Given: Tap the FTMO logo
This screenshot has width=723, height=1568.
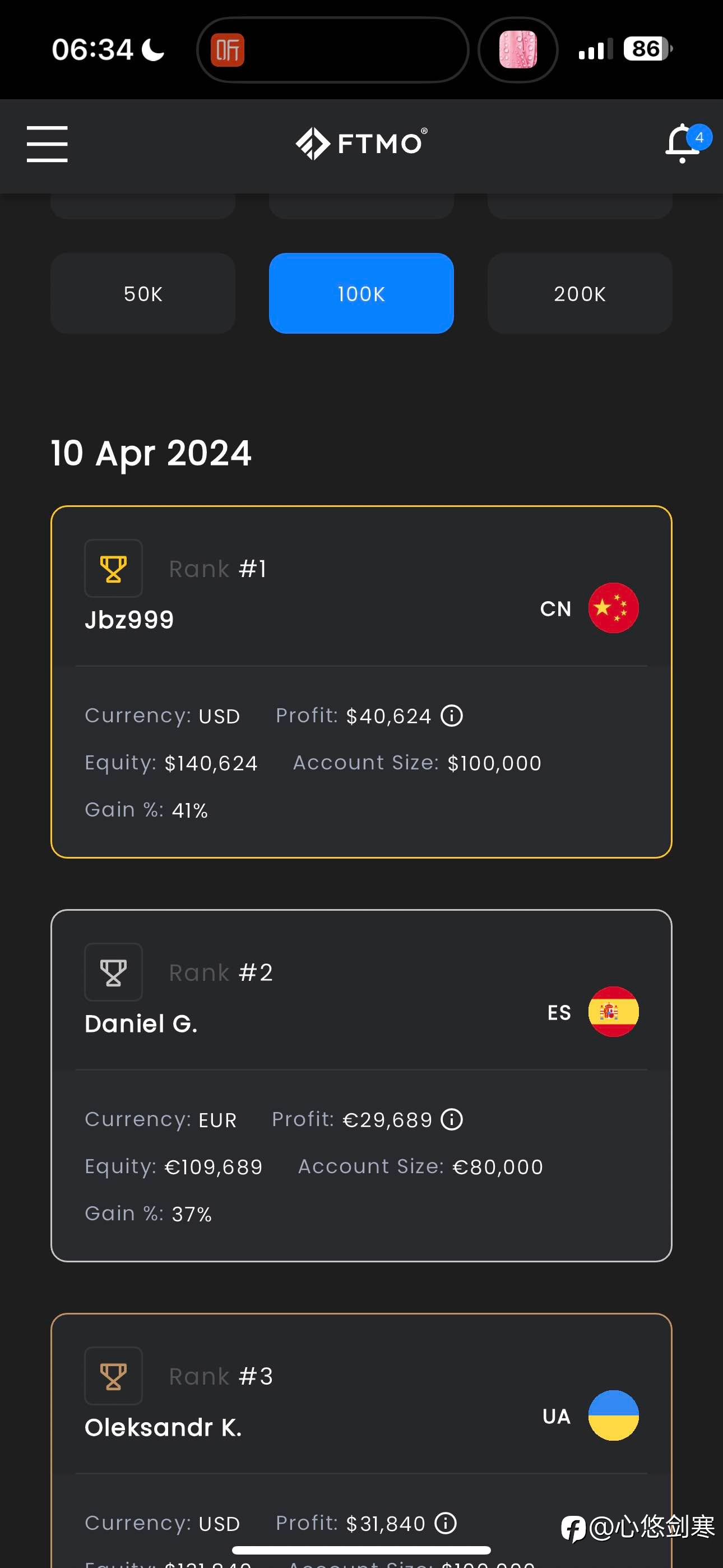Looking at the screenshot, I should point(361,144).
